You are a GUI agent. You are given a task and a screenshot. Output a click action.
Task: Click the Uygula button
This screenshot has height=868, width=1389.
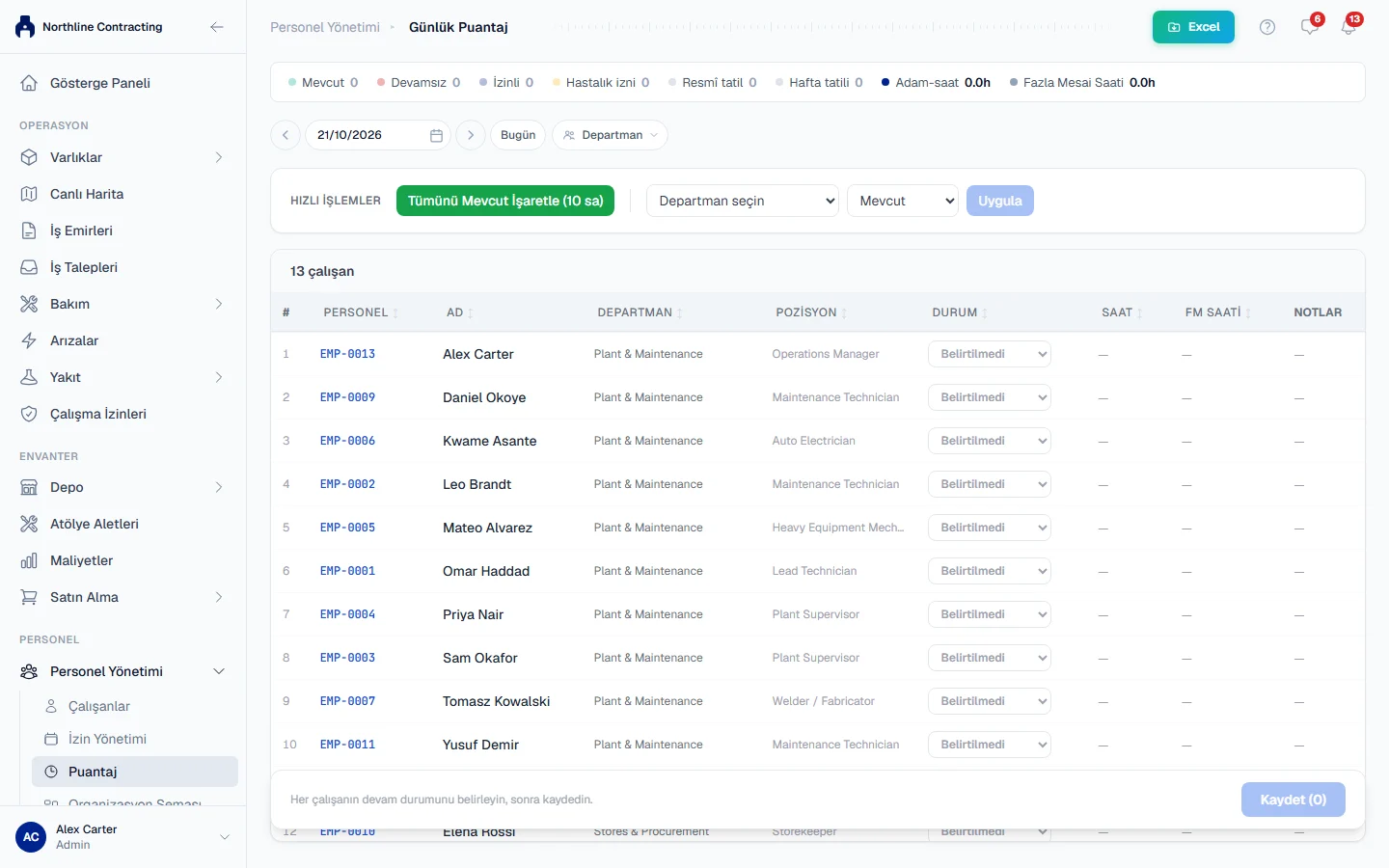pos(1000,201)
